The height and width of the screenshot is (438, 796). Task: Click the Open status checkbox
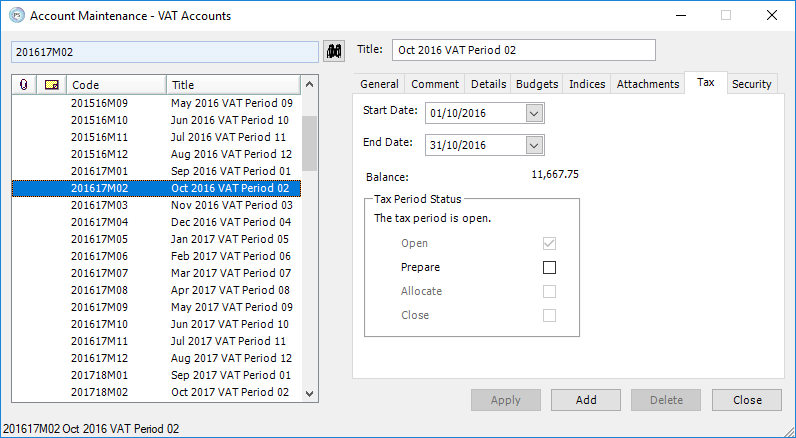549,244
